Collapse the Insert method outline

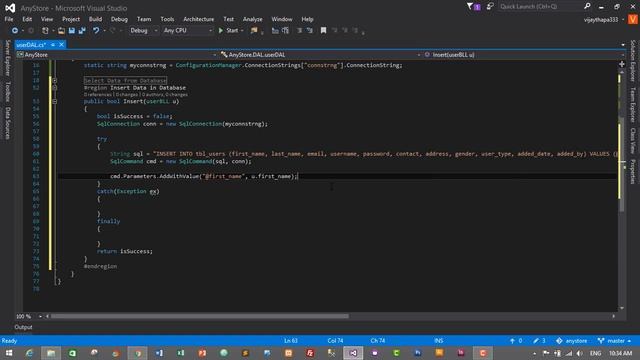click(55, 101)
